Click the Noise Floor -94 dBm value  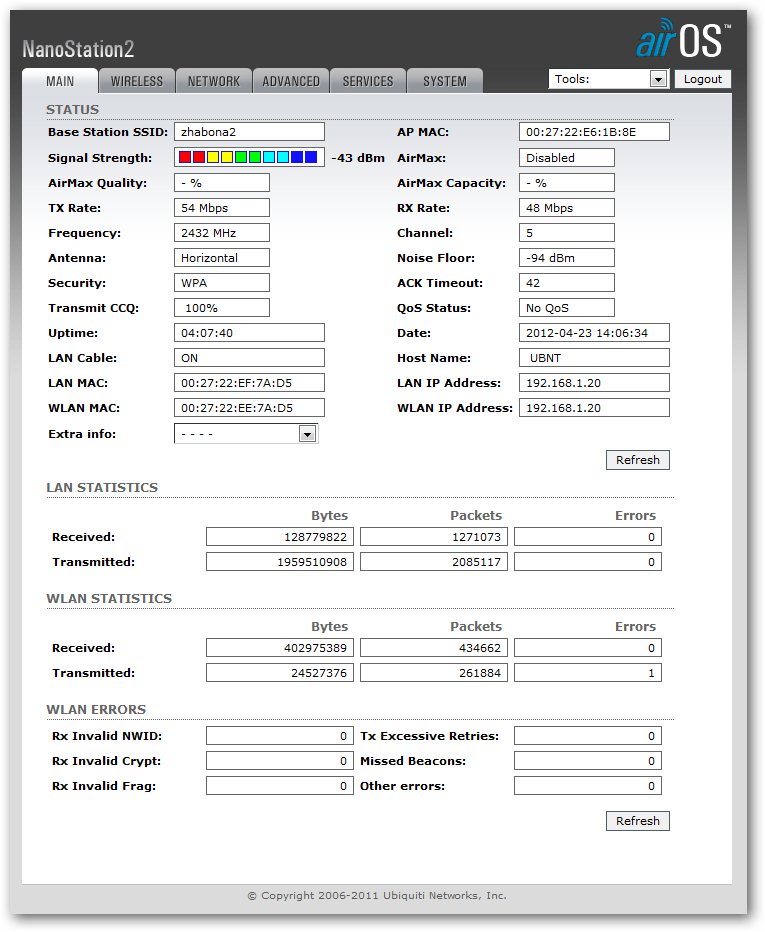566,258
